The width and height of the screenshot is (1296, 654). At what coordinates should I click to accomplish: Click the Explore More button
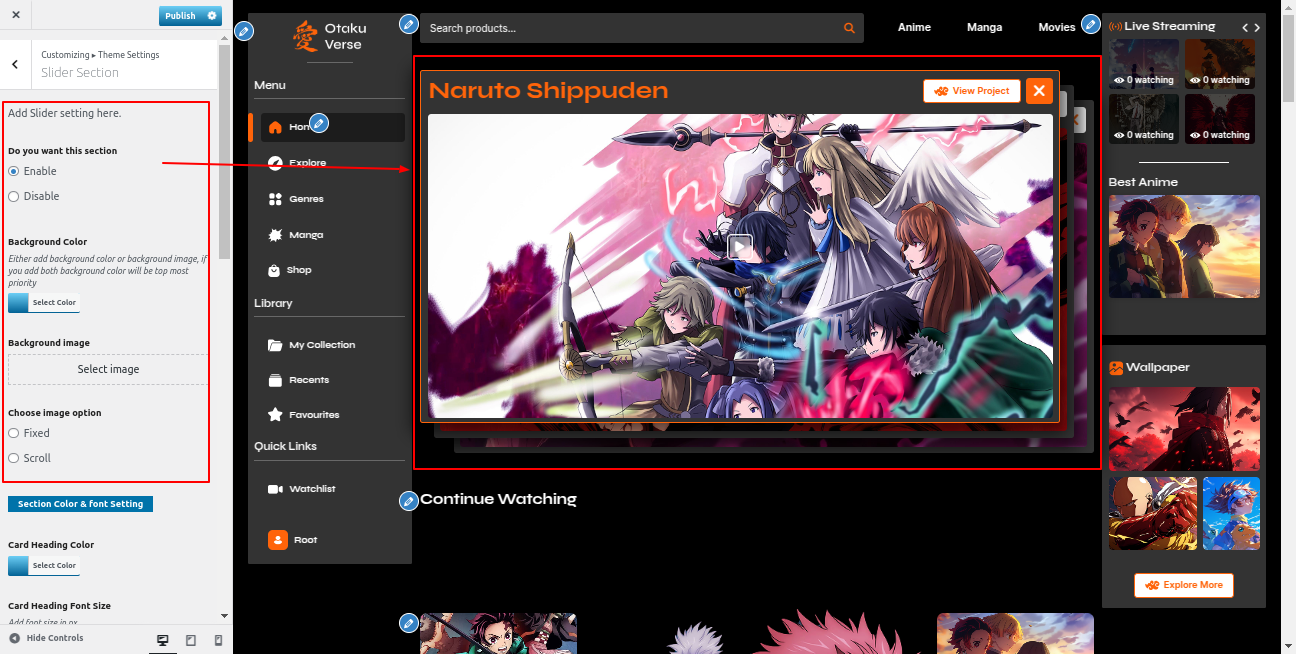[x=1184, y=585]
